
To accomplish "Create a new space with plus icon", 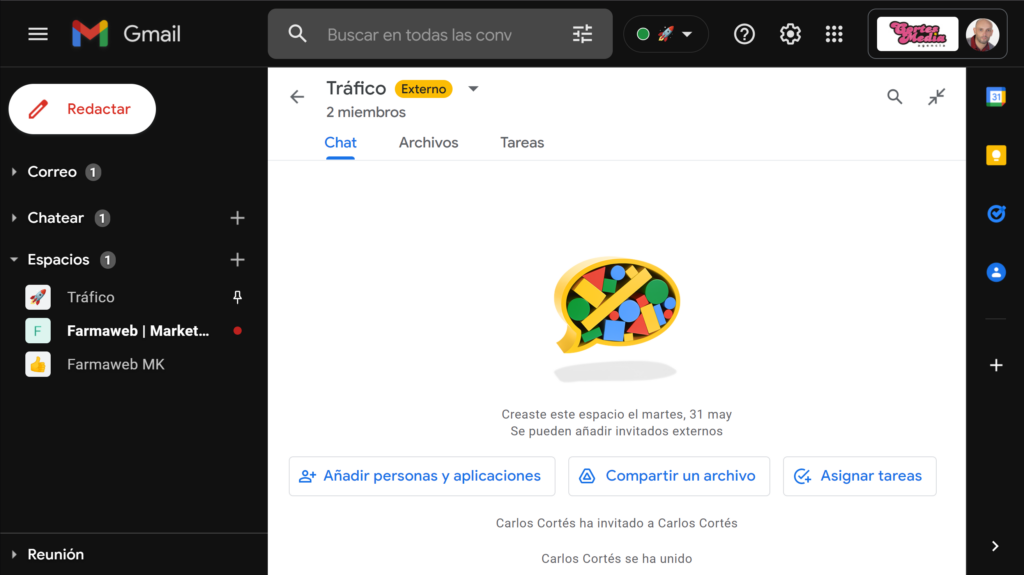I will (x=238, y=259).
